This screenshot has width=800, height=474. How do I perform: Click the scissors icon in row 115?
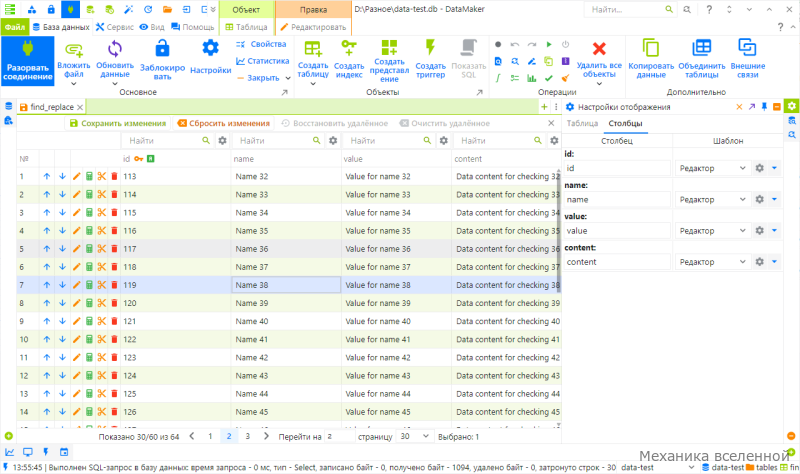click(102, 213)
